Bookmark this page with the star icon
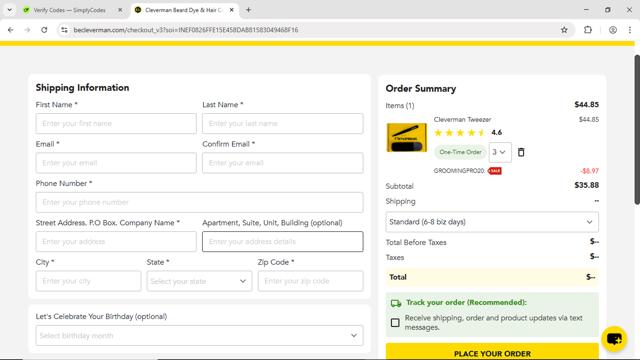The width and height of the screenshot is (640, 360). point(564,30)
